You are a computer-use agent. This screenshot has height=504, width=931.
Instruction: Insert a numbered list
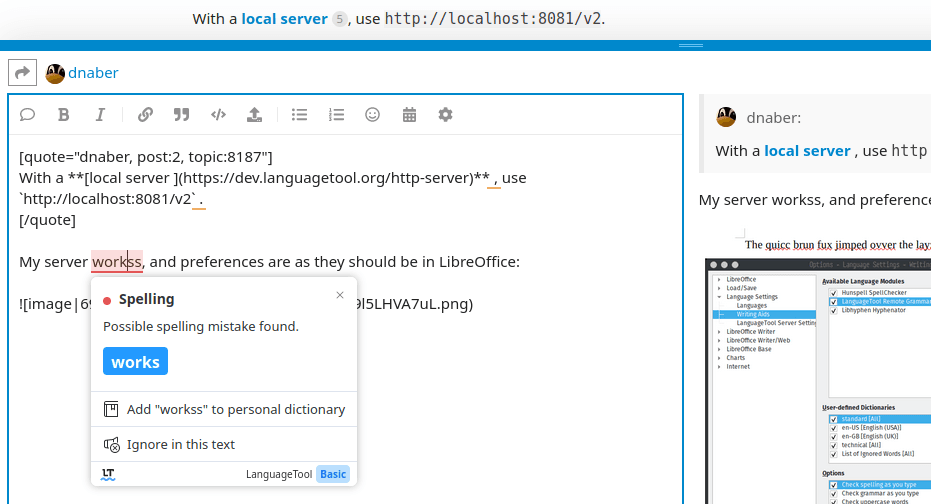coord(337,115)
